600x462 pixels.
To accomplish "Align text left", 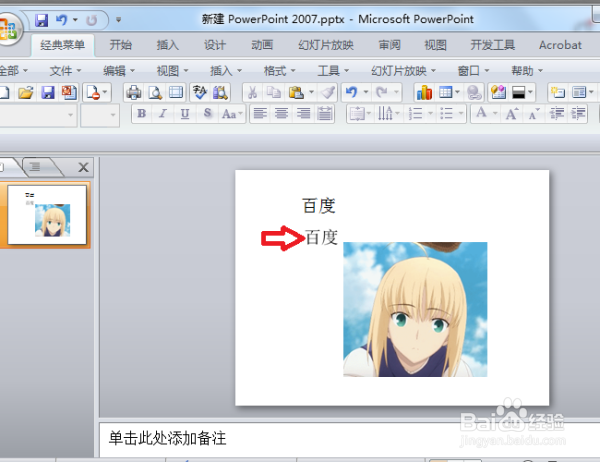I will click(260, 114).
